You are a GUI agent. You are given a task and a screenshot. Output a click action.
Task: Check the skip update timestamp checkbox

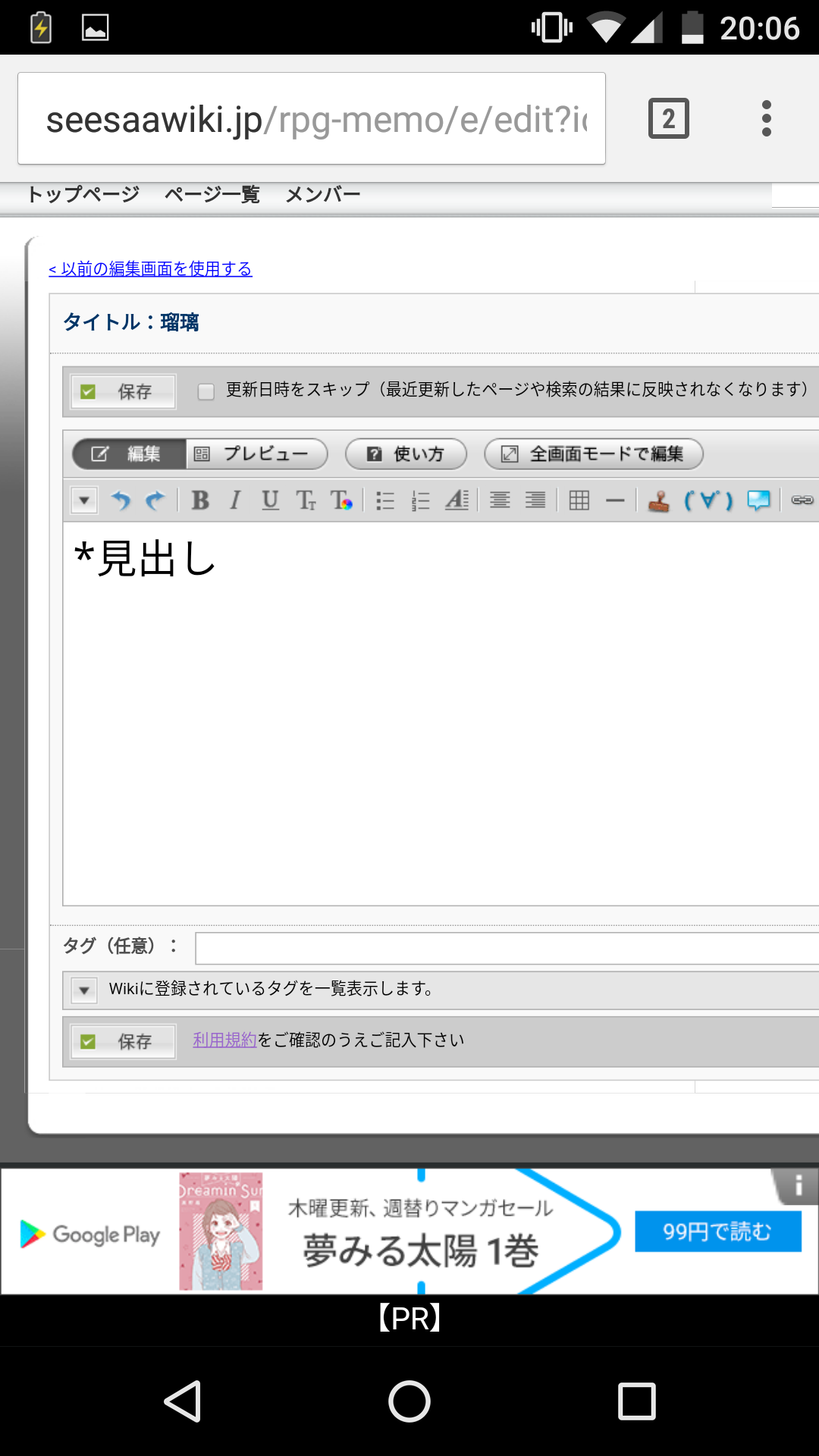[x=206, y=391]
